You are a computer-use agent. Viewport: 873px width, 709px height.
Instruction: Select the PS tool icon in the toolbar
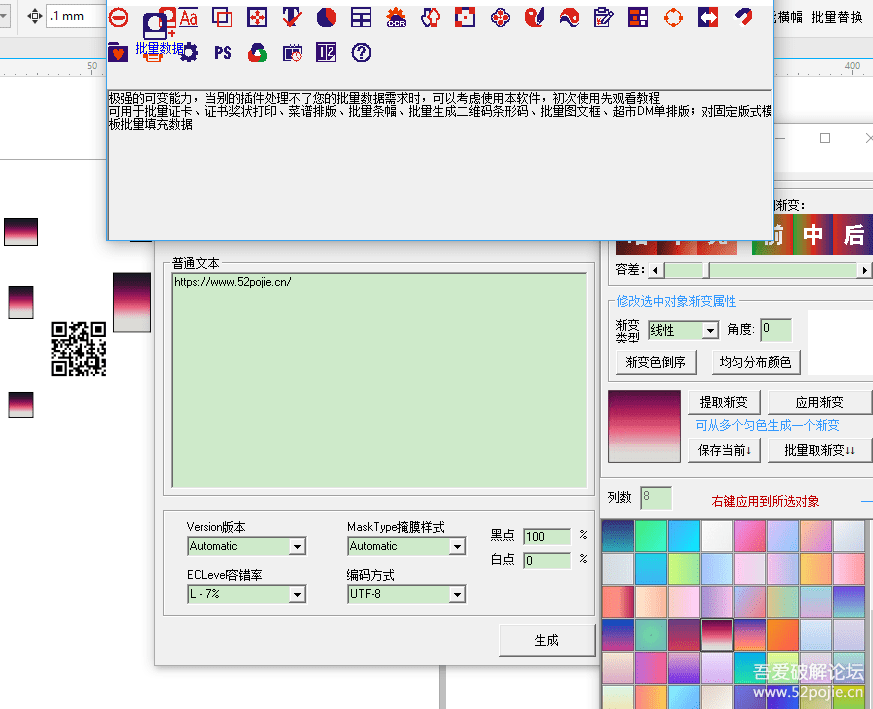[x=222, y=52]
